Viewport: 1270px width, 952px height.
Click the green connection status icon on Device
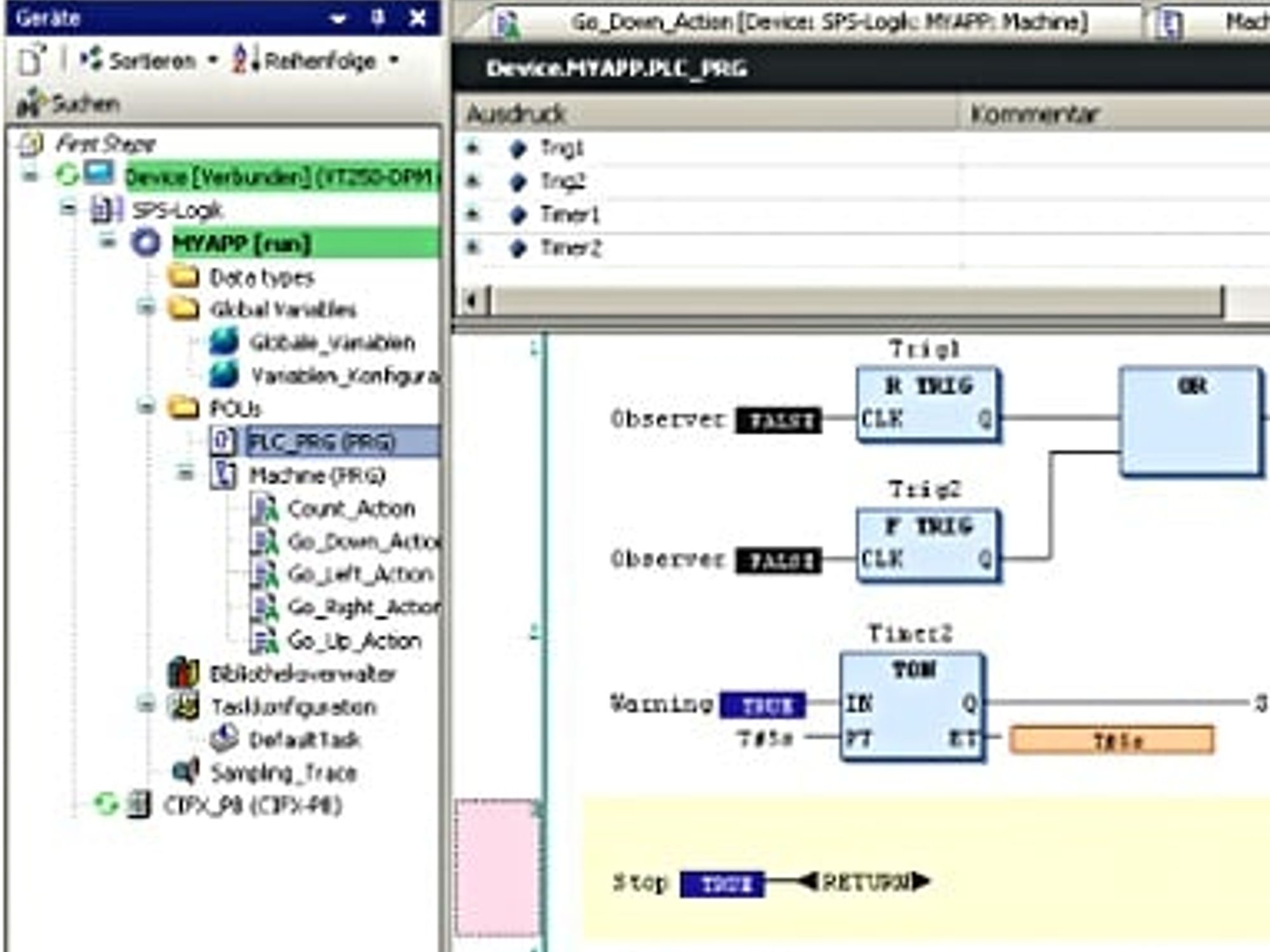[x=66, y=175]
